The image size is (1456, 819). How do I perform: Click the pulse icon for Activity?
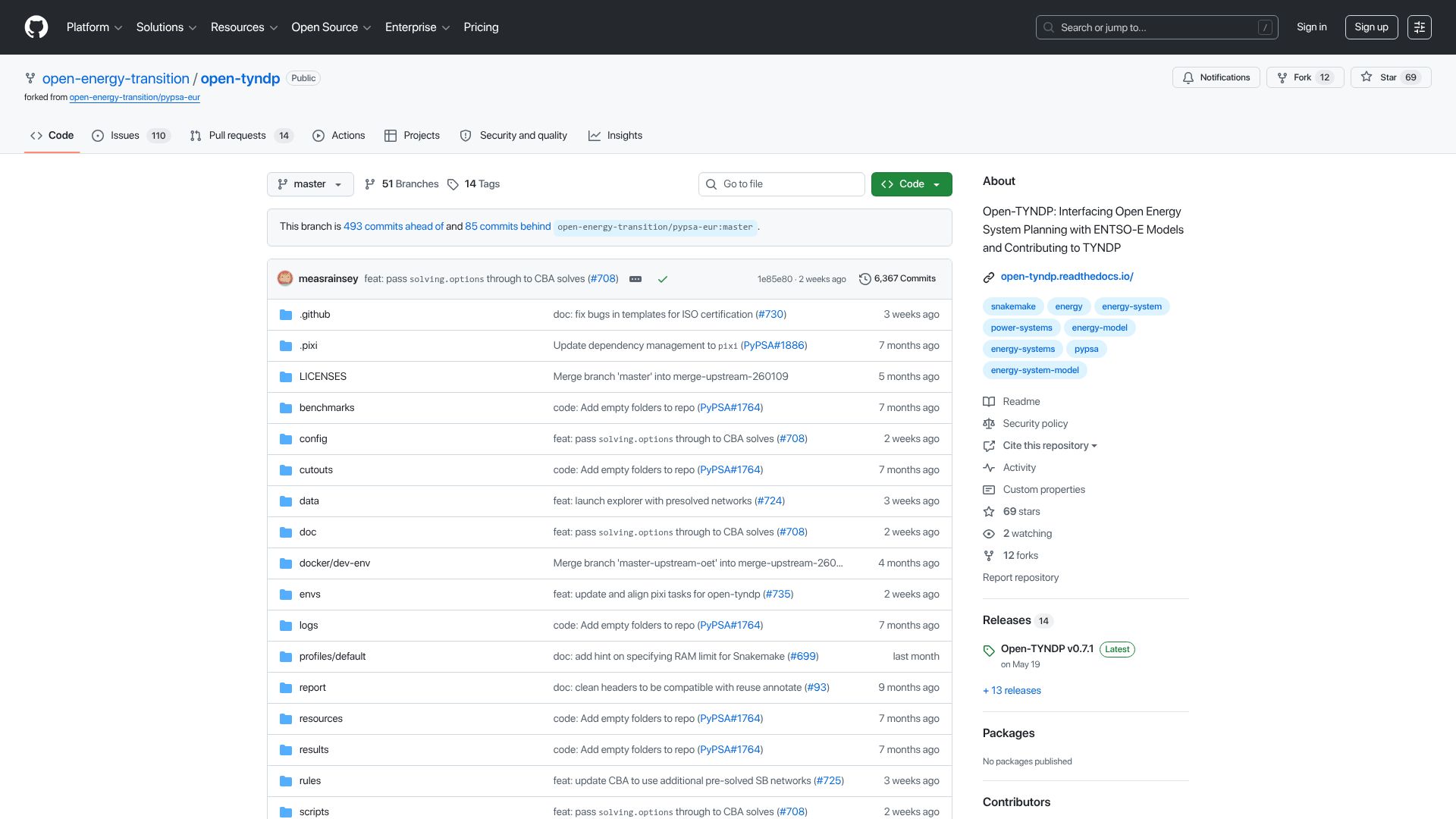coord(989,468)
